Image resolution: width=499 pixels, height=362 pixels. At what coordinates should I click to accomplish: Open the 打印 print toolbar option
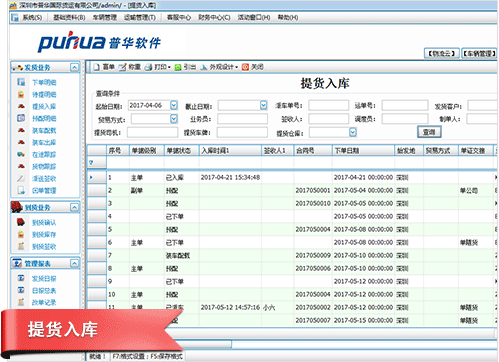[x=158, y=67]
